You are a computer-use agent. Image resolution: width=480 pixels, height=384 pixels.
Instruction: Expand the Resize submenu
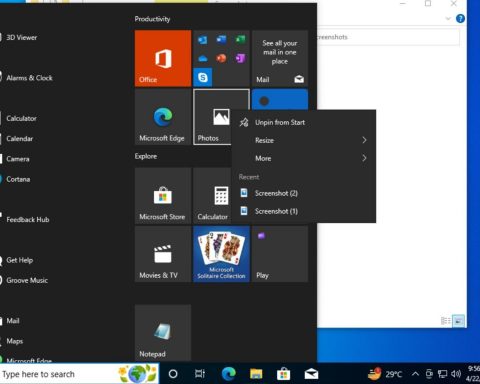tap(304, 140)
